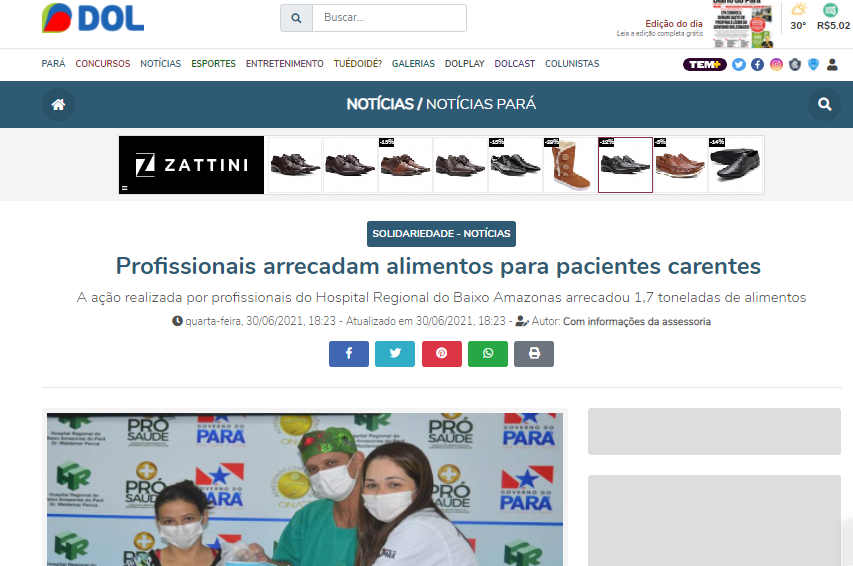The image size is (853, 566).
Task: Open search in the blue section bar
Action: (825, 104)
